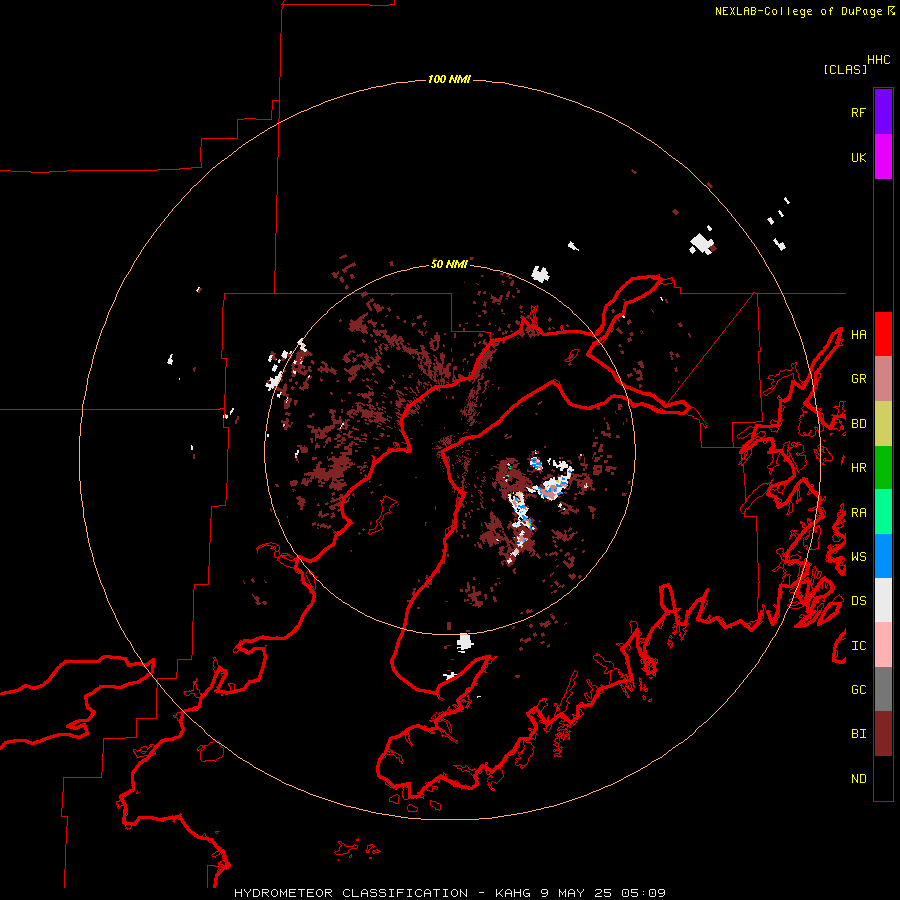The width and height of the screenshot is (900, 900).
Task: Click the RF purple legend swatch
Action: click(883, 112)
